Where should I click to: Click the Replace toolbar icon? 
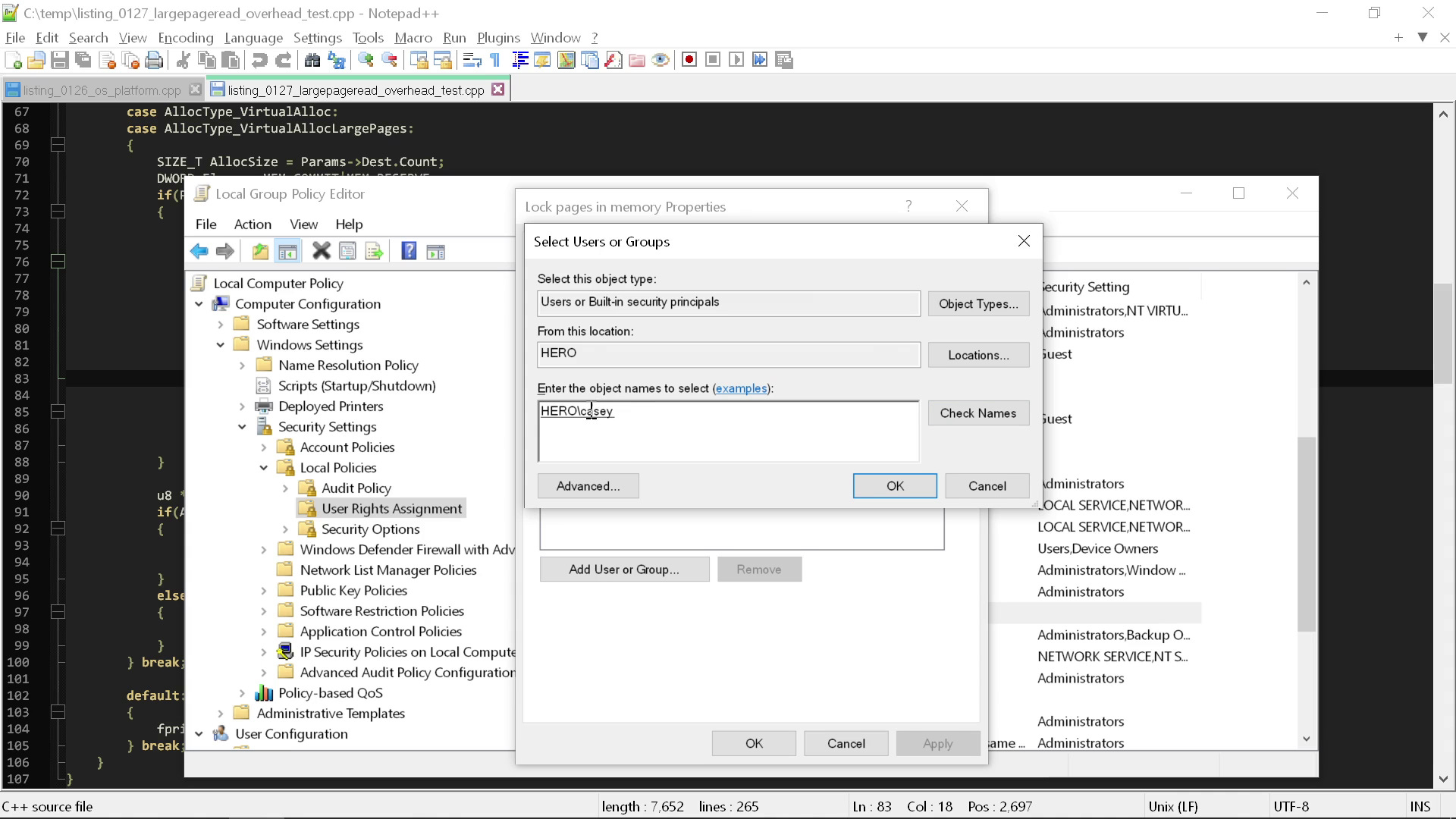(x=336, y=60)
